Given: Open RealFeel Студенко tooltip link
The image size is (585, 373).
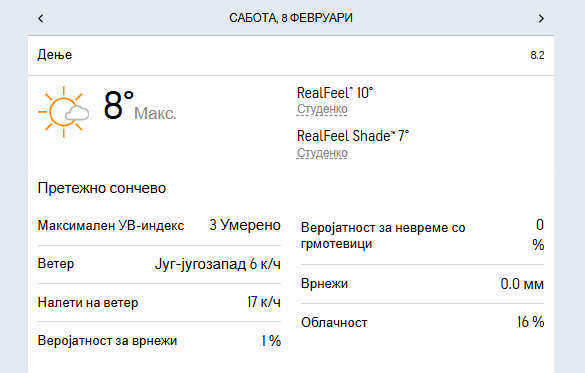Looking at the screenshot, I should point(322,109).
